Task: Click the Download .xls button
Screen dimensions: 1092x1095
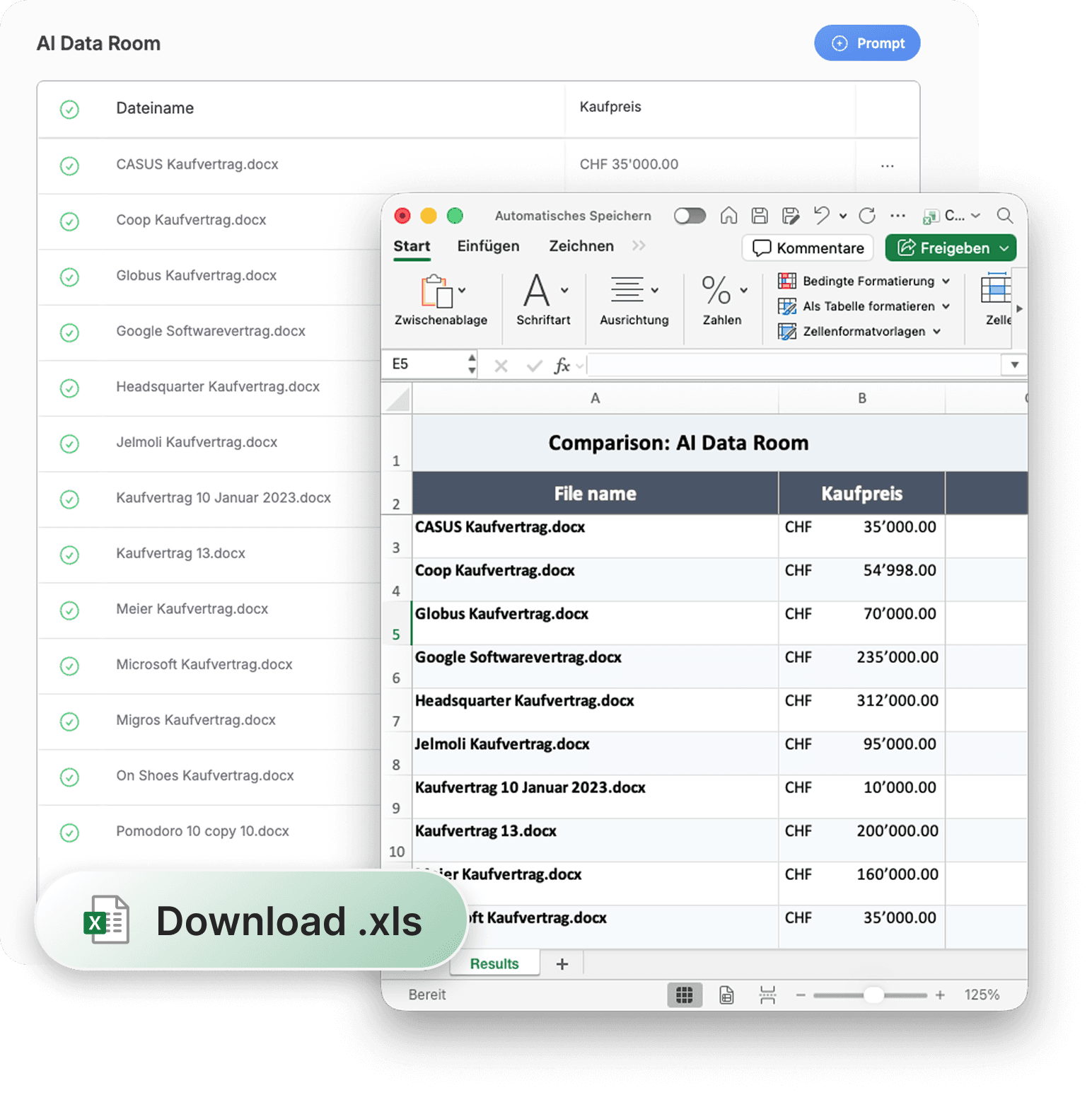Action: [x=251, y=920]
